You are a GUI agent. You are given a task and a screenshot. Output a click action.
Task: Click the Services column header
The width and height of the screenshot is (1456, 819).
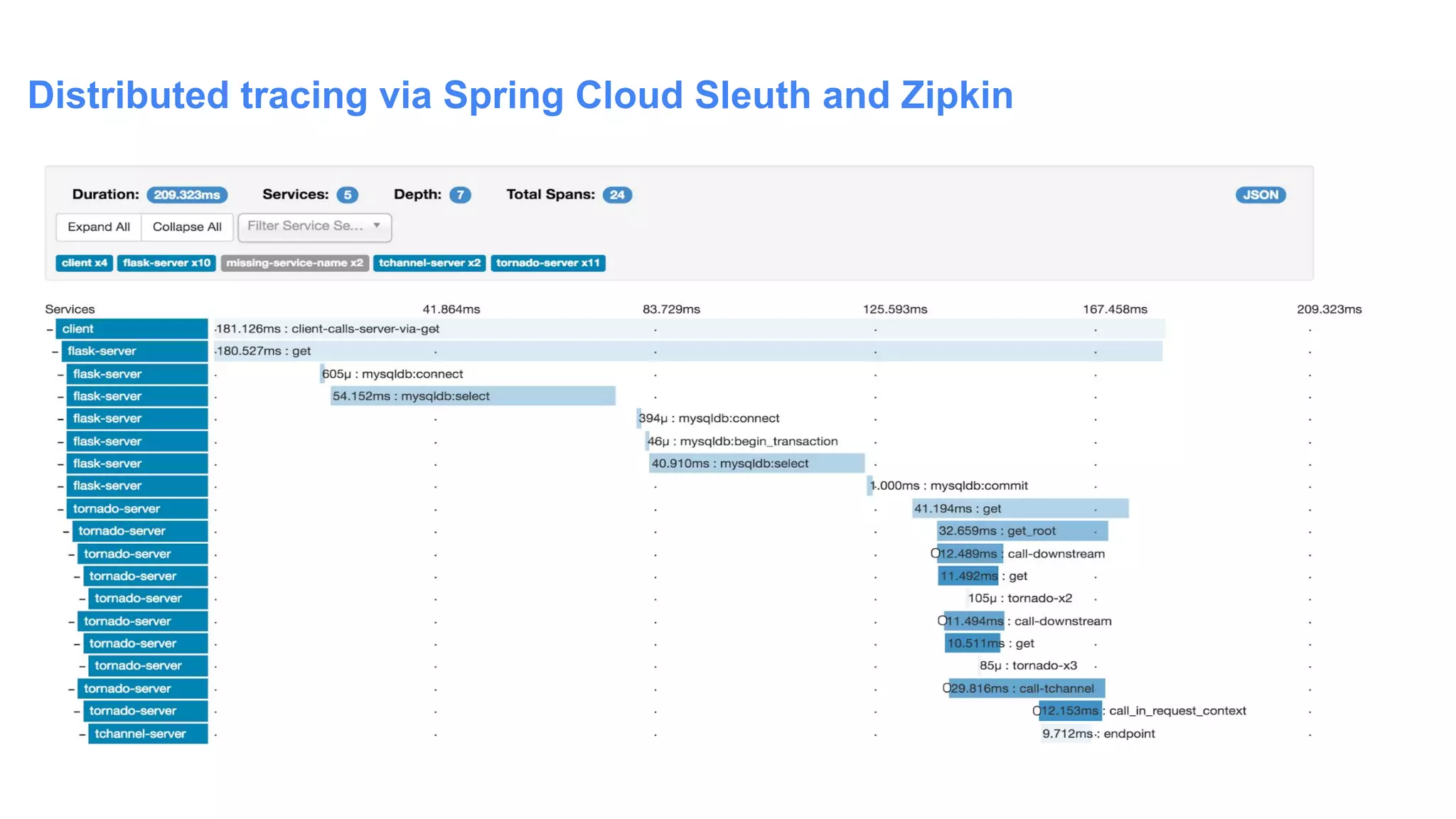pos(70,309)
